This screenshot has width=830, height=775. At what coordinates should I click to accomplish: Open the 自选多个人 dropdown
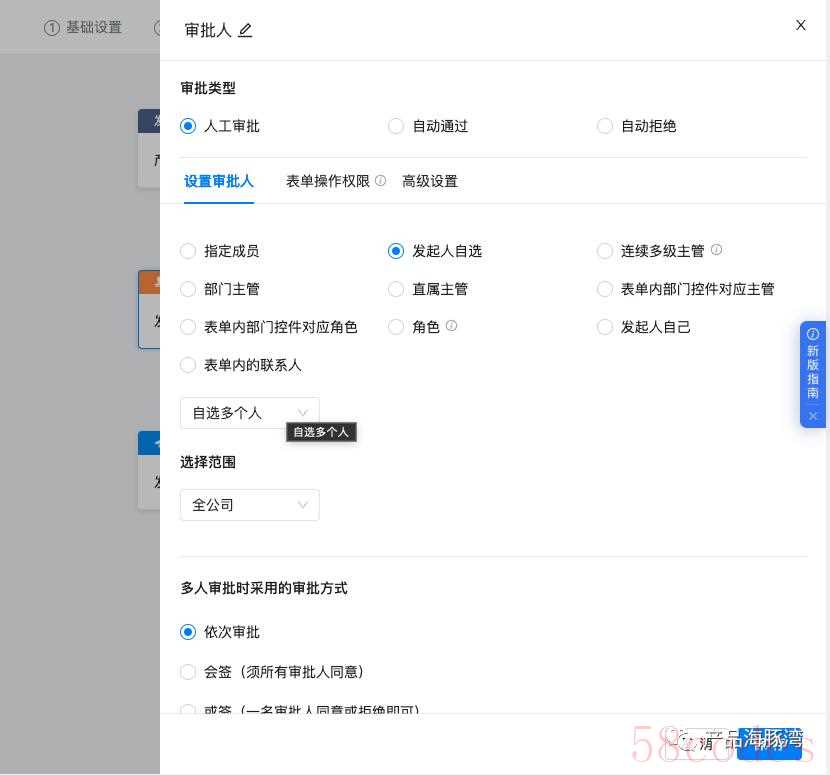250,413
